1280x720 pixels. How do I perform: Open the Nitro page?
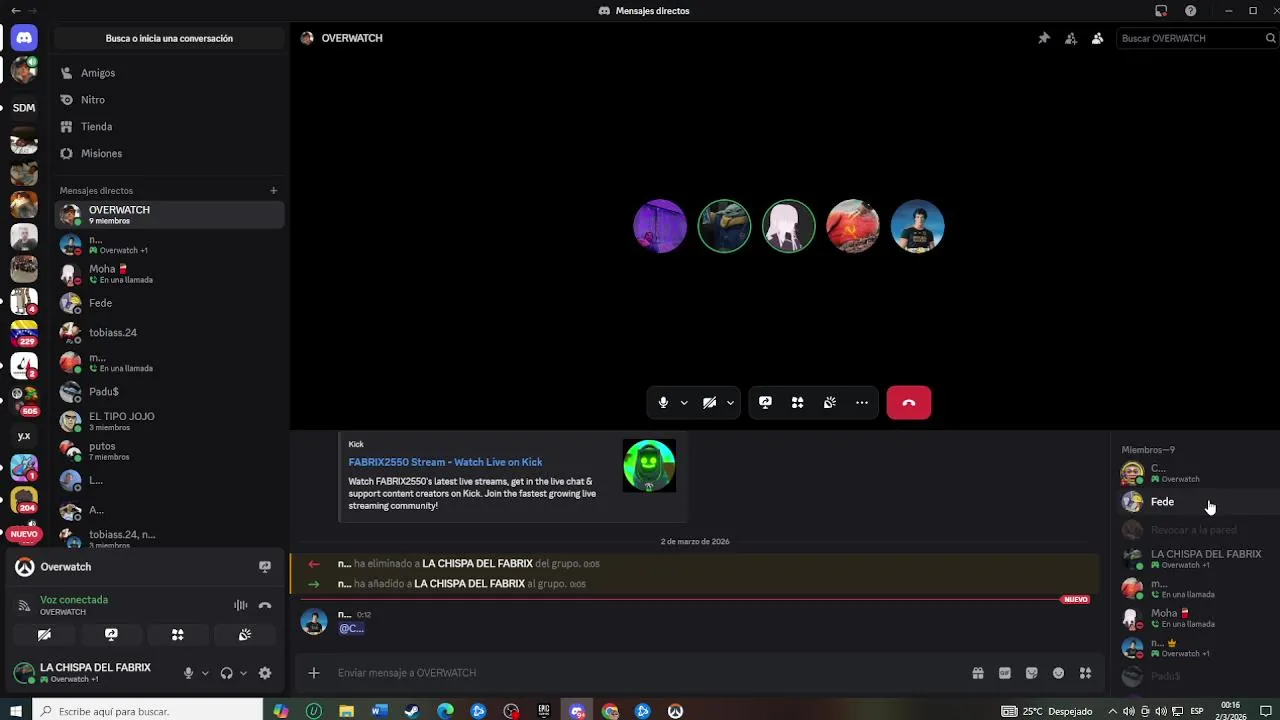(x=169, y=100)
